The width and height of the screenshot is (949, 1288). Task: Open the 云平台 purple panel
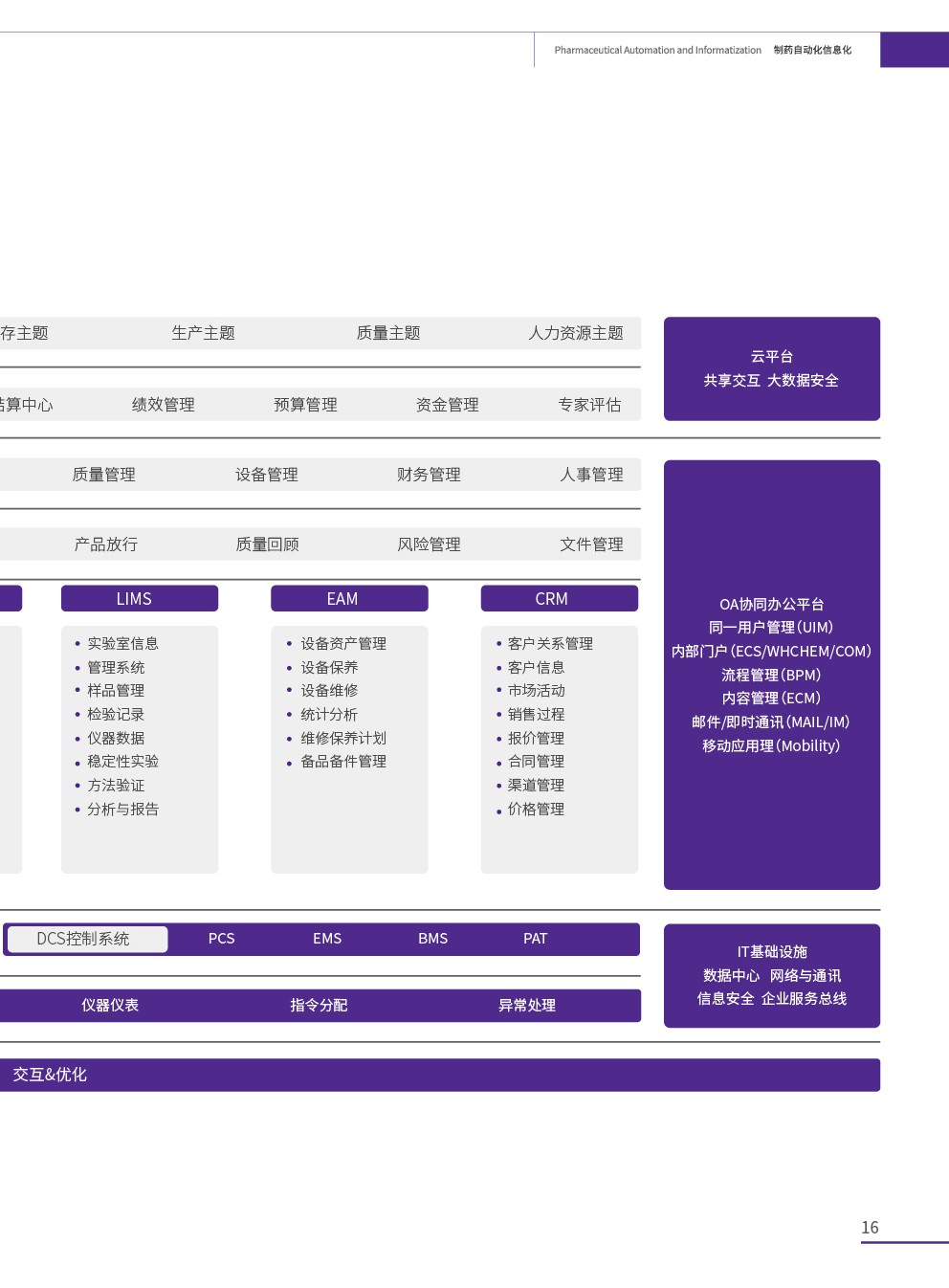[771, 368]
